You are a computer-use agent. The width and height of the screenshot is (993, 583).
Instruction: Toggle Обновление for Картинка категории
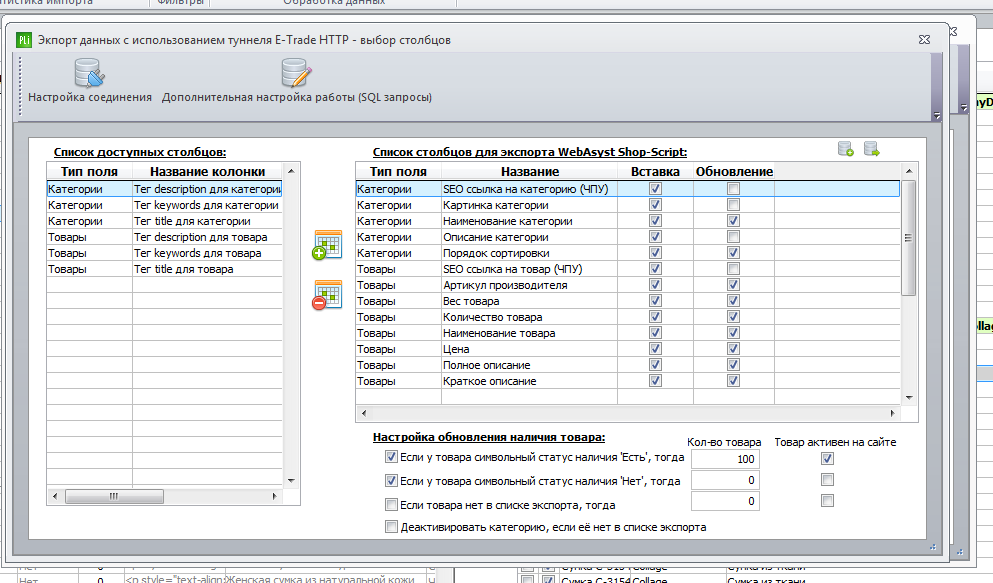(x=733, y=204)
